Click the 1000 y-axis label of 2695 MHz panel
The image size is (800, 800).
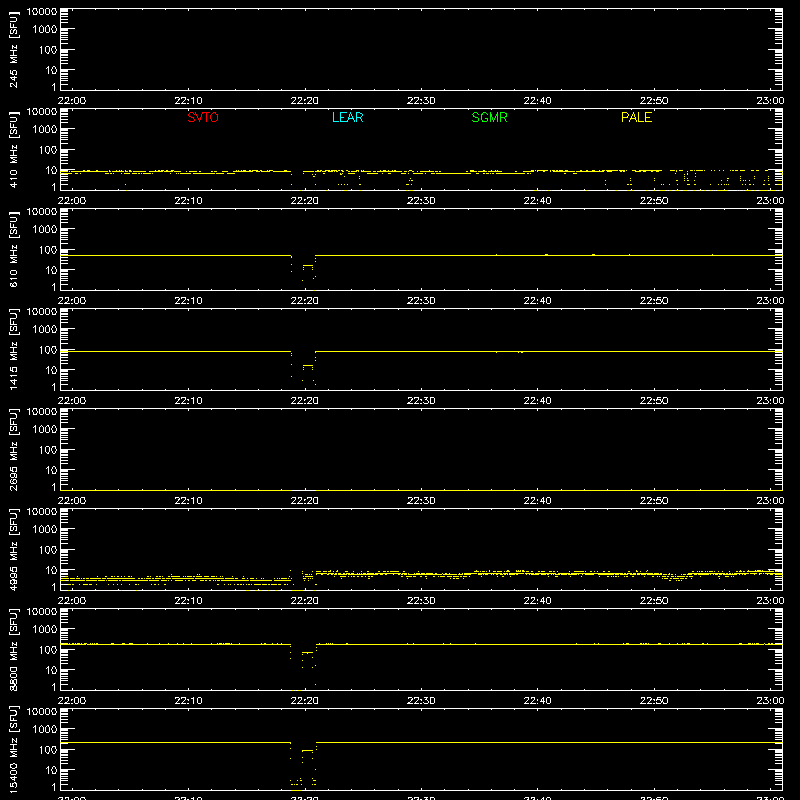click(45, 430)
